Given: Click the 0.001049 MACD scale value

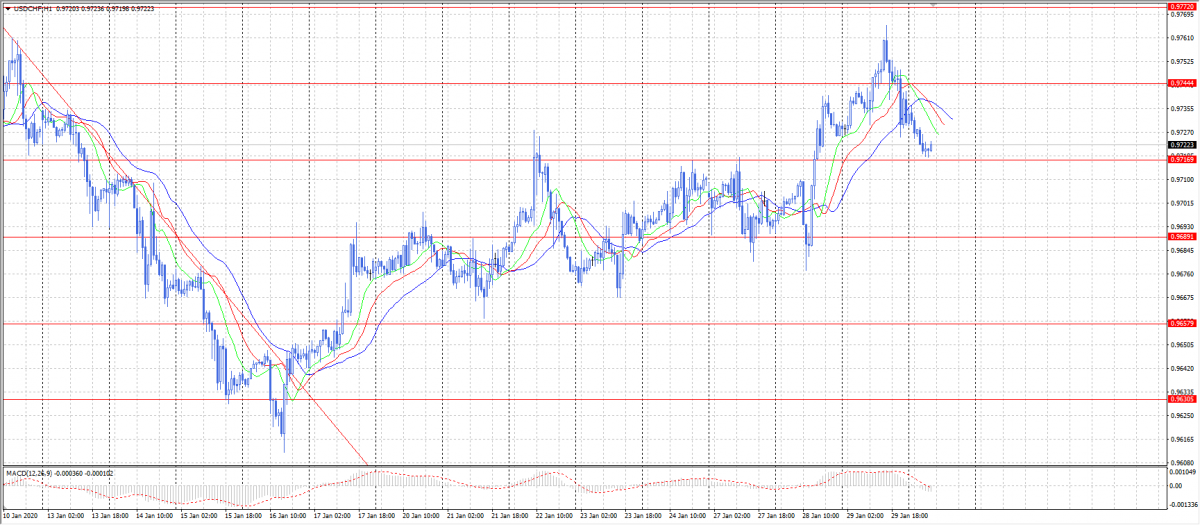Looking at the screenshot, I should pyautogui.click(x=1183, y=472).
